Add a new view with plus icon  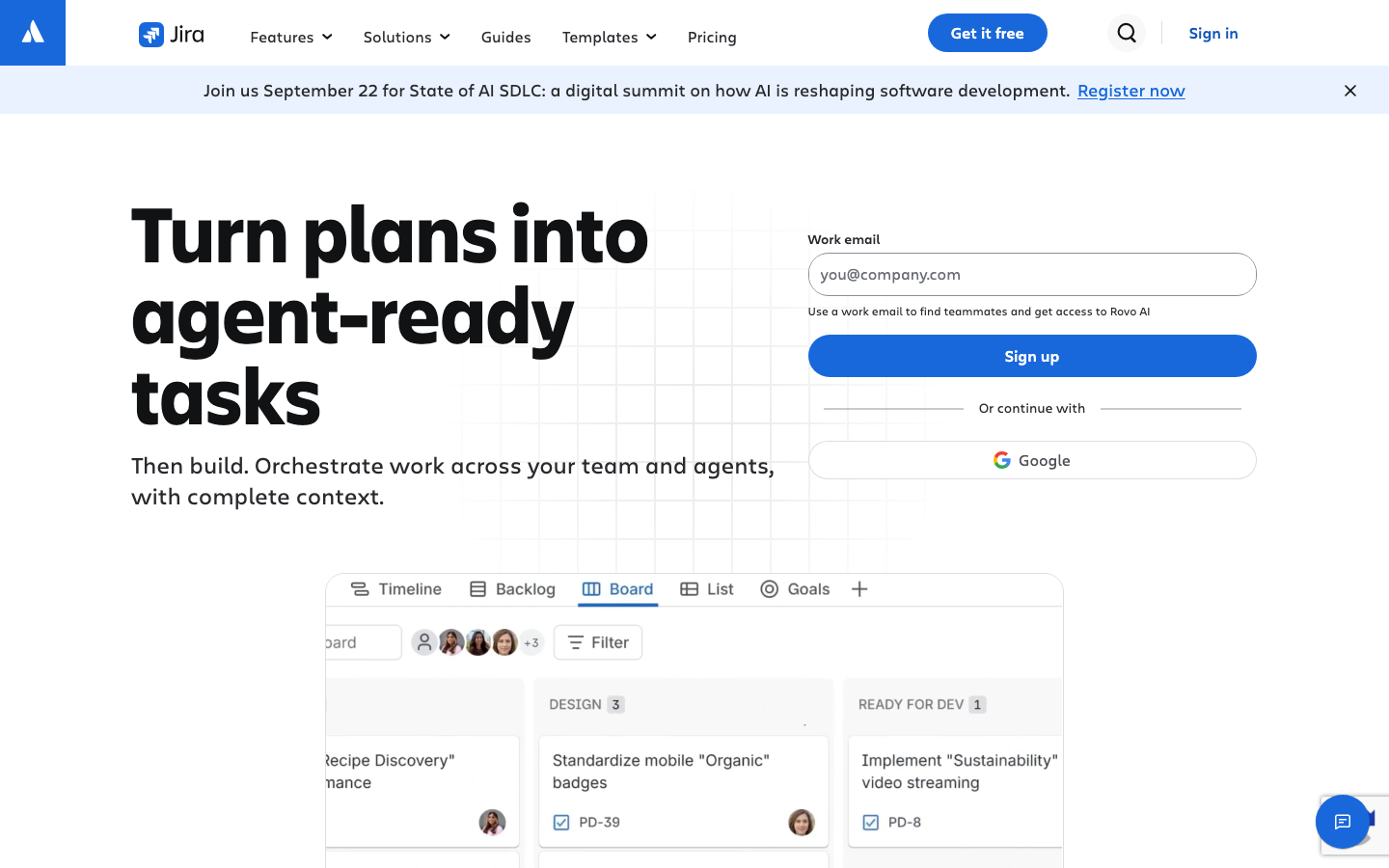pyautogui.click(x=859, y=589)
